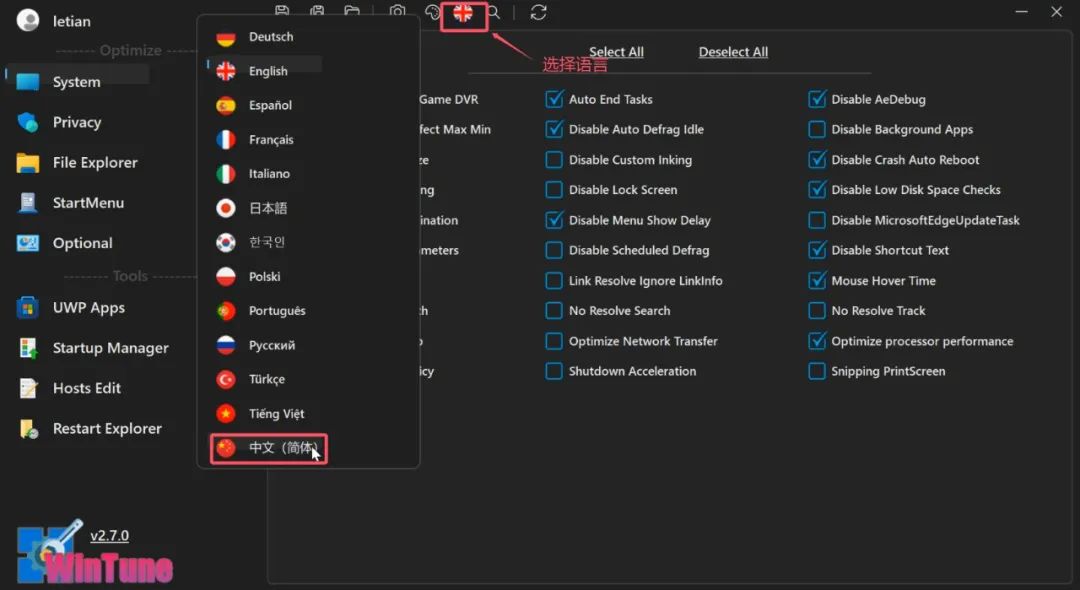The height and width of the screenshot is (590, 1080).
Task: Open the WinTune logo at bottom left
Action: pos(94,555)
